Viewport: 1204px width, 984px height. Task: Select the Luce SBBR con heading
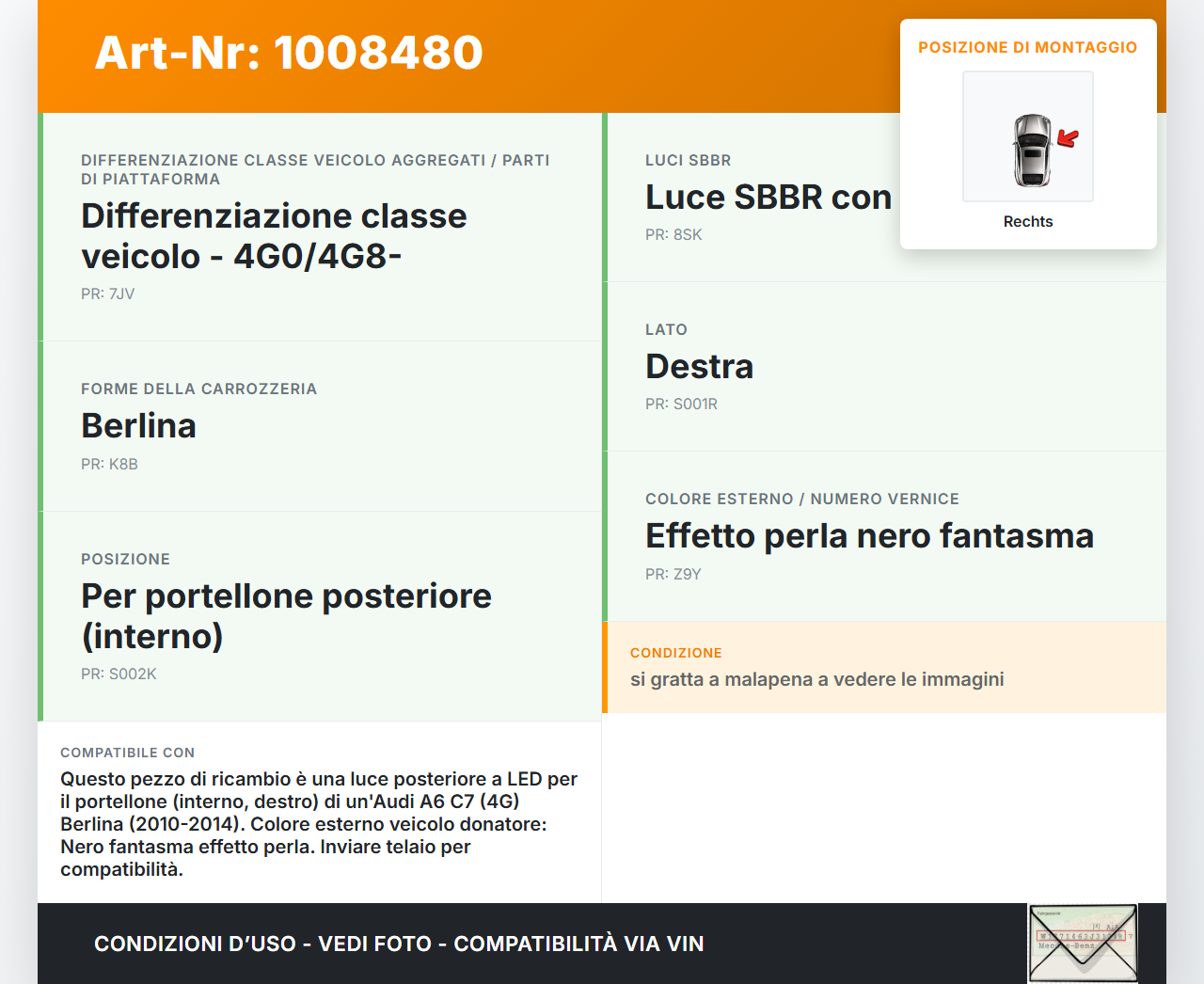point(768,198)
